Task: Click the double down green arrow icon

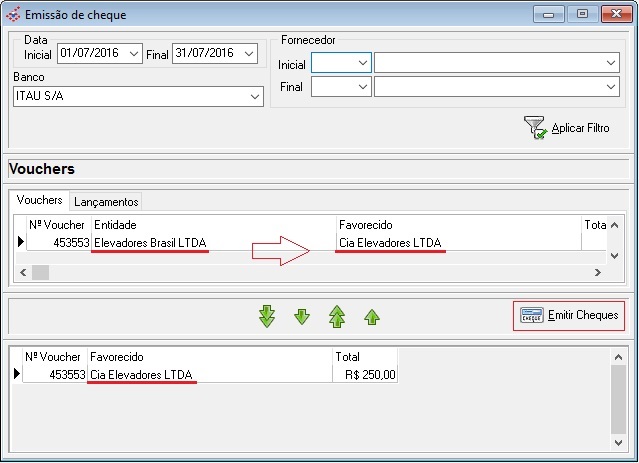Action: 266,317
